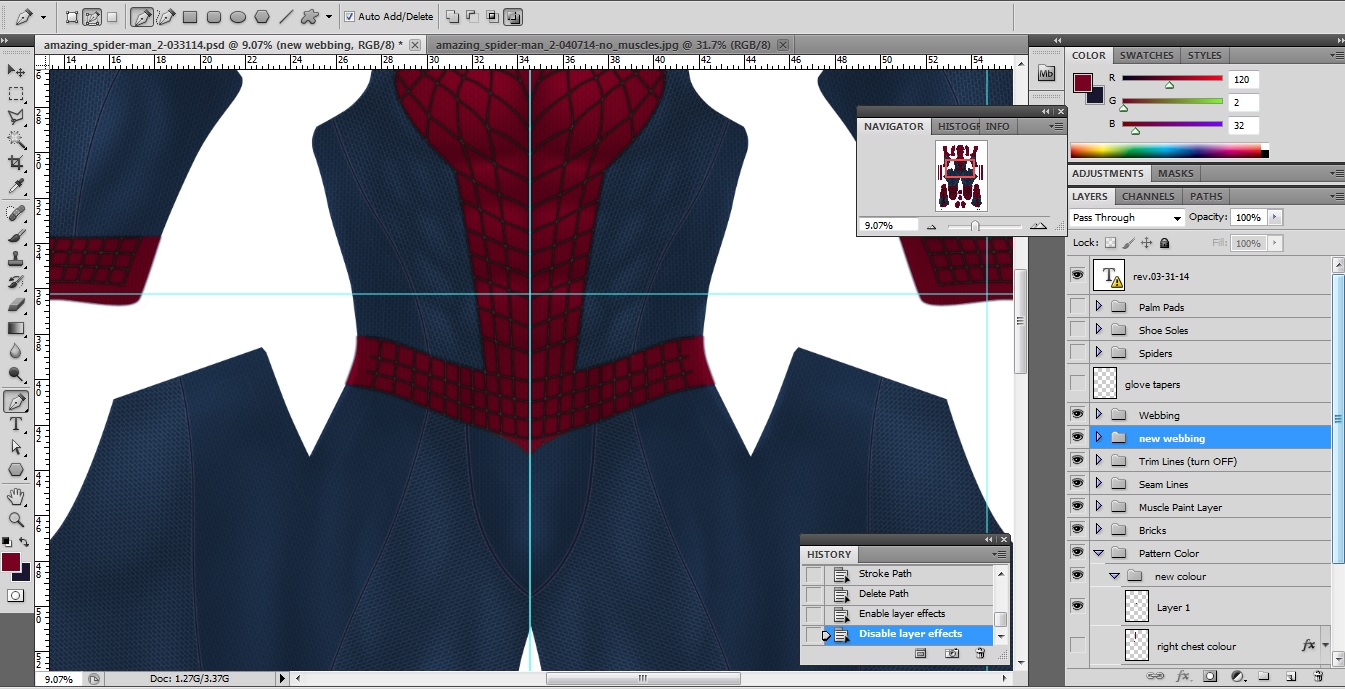Choose the Ellipse shape in options bar
Image resolution: width=1345 pixels, height=689 pixels.
click(238, 17)
